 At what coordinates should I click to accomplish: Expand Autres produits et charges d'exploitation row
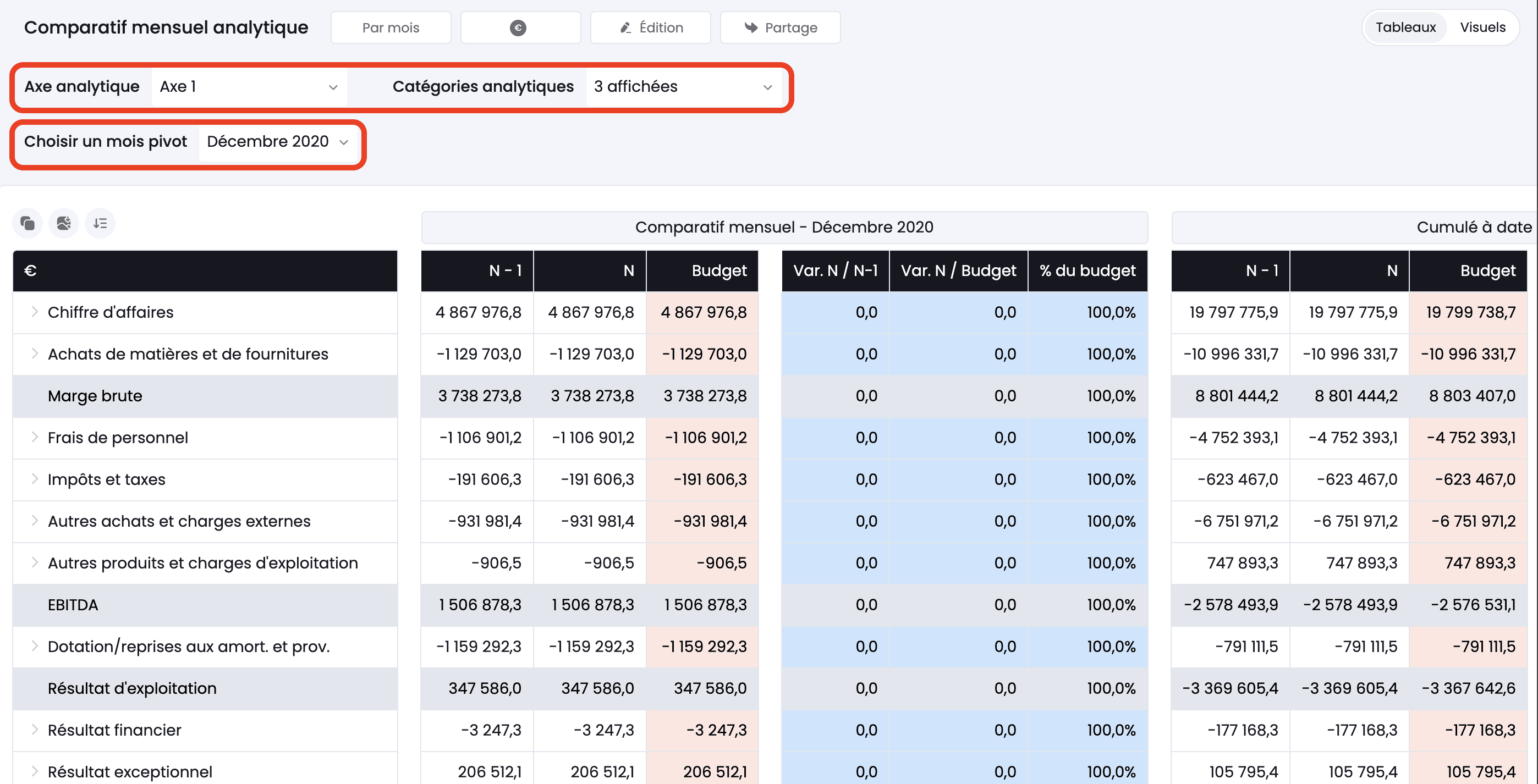click(x=35, y=562)
